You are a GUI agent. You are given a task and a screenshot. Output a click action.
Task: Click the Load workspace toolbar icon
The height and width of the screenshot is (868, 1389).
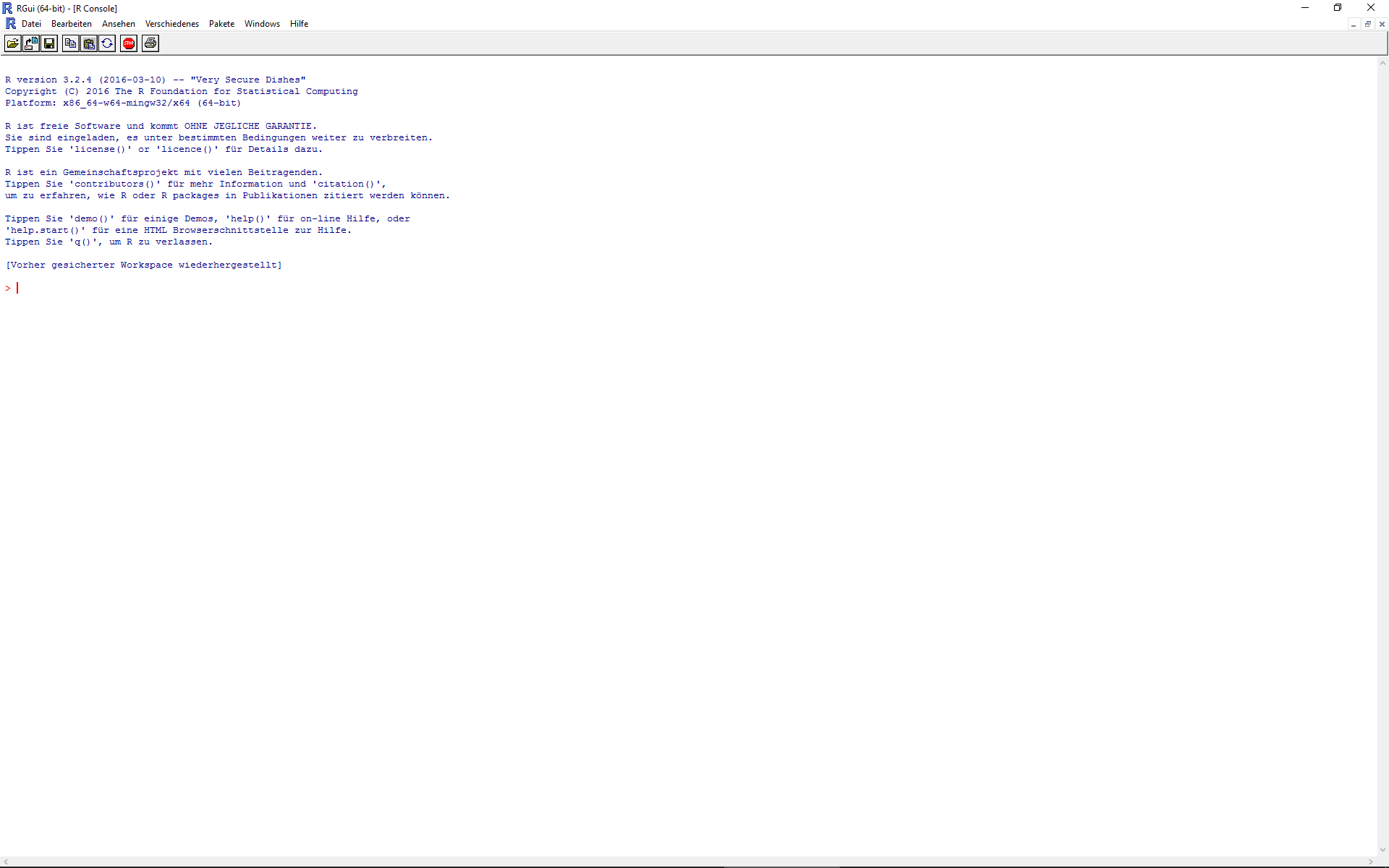[31, 43]
